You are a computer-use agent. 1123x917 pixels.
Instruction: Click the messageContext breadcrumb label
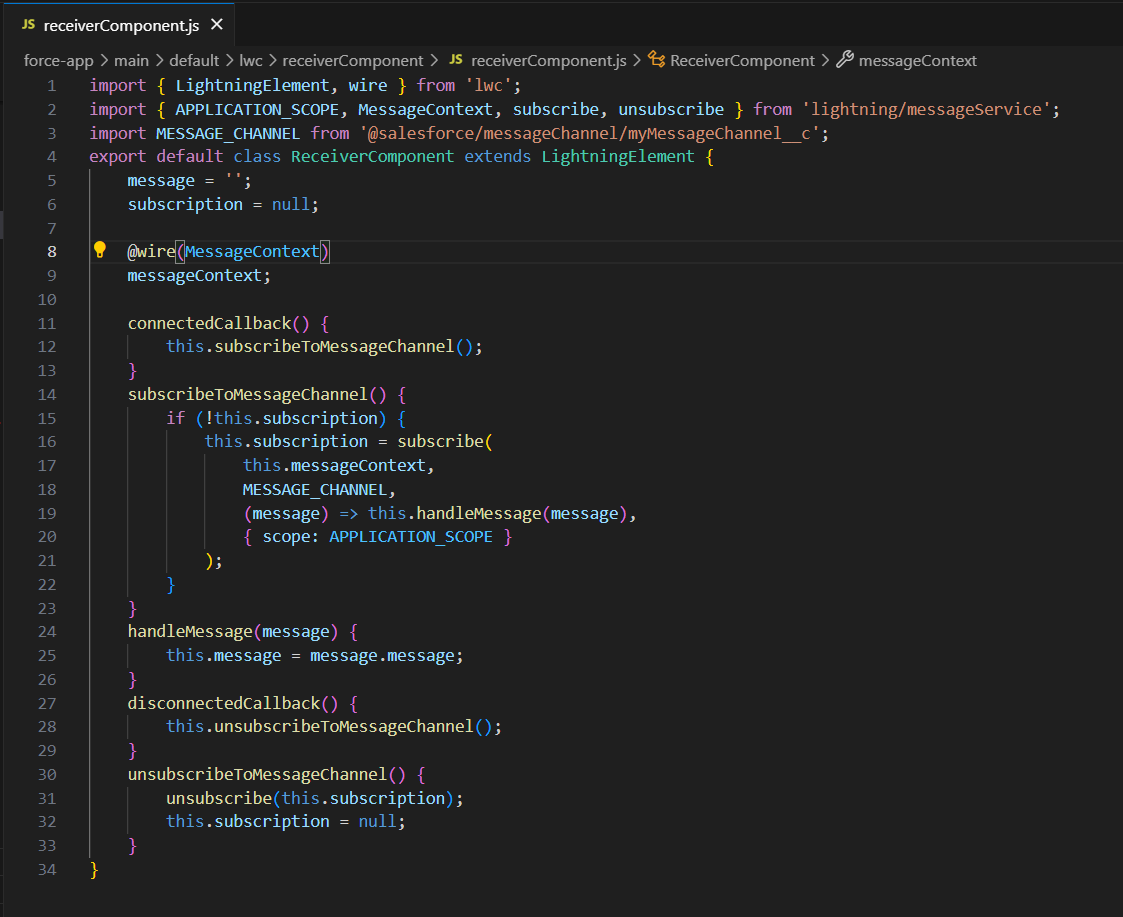click(918, 60)
